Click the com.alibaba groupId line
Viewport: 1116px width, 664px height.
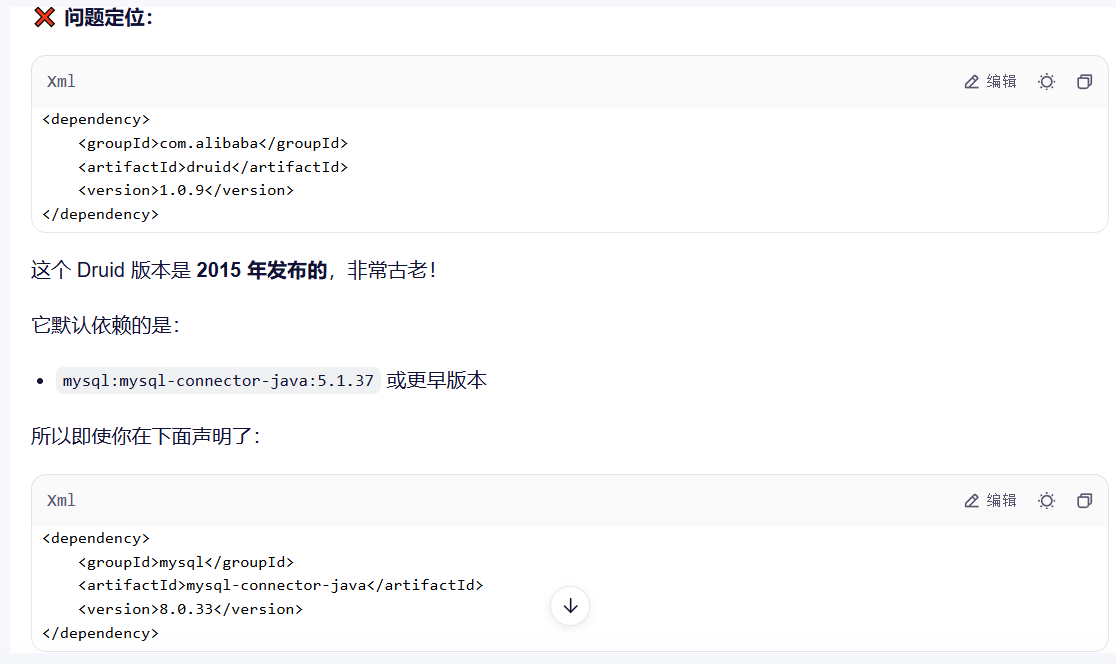[x=213, y=143]
